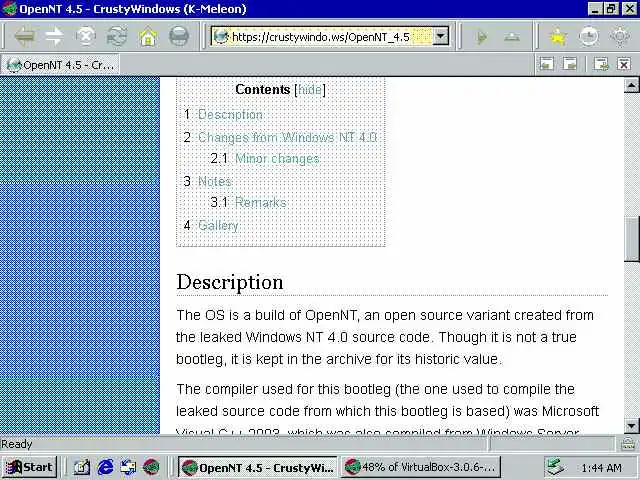Click the scrollbar up arrow
Screen dimensions: 640x480
(x=631, y=85)
